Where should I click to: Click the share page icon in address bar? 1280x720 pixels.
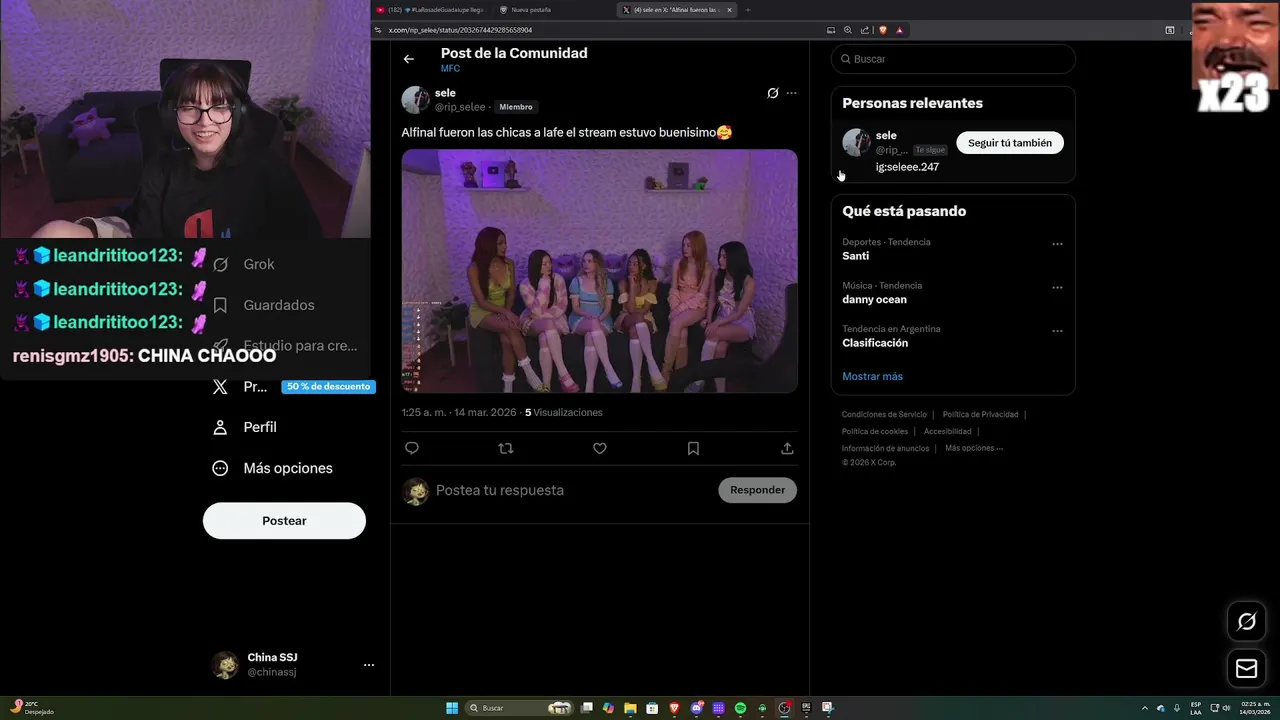(865, 30)
